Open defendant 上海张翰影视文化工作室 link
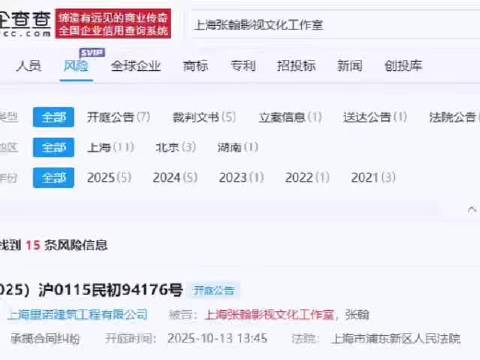This screenshot has width=480, height=360. pyautogui.click(x=269, y=314)
